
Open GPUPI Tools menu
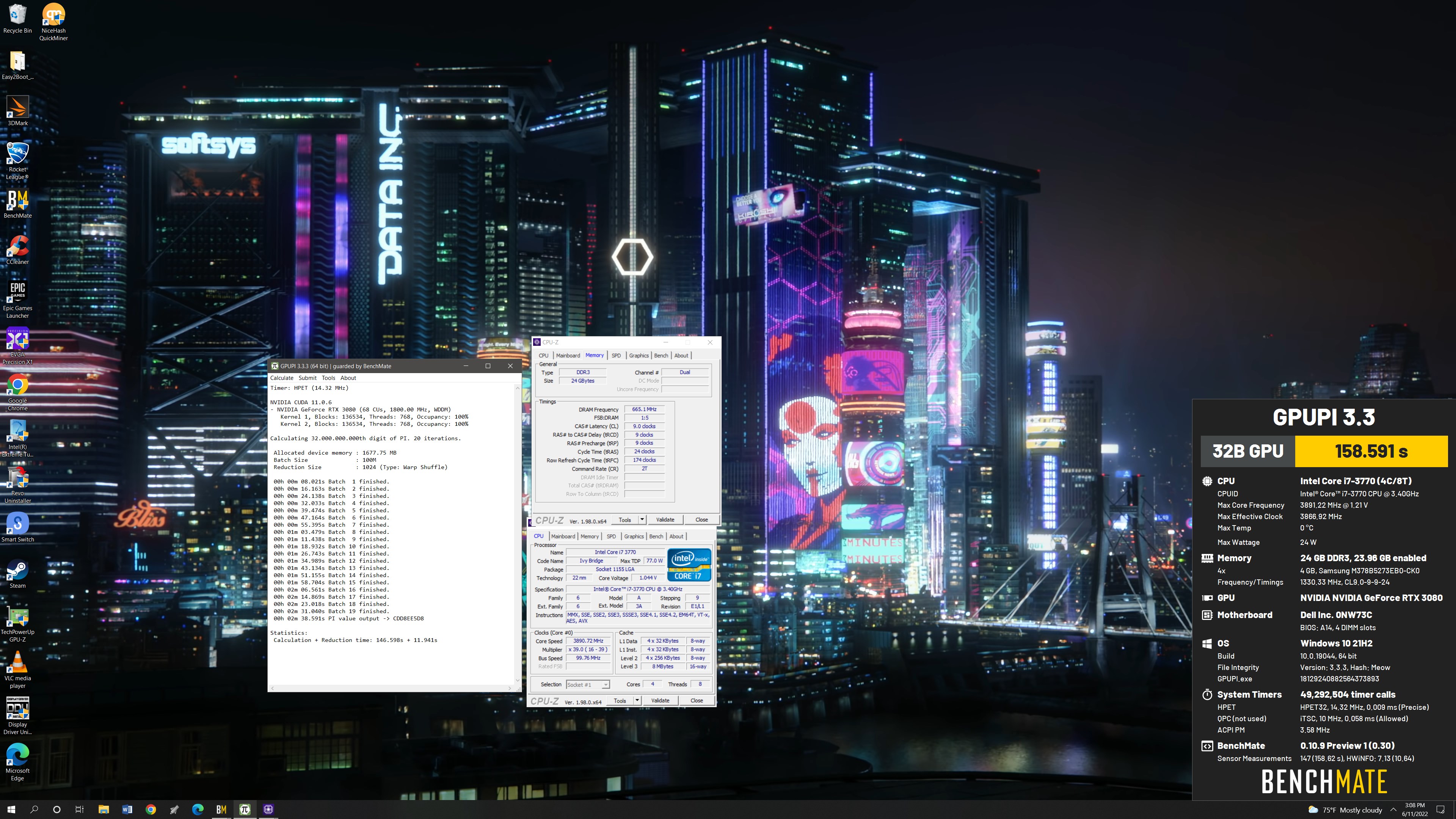coord(328,378)
